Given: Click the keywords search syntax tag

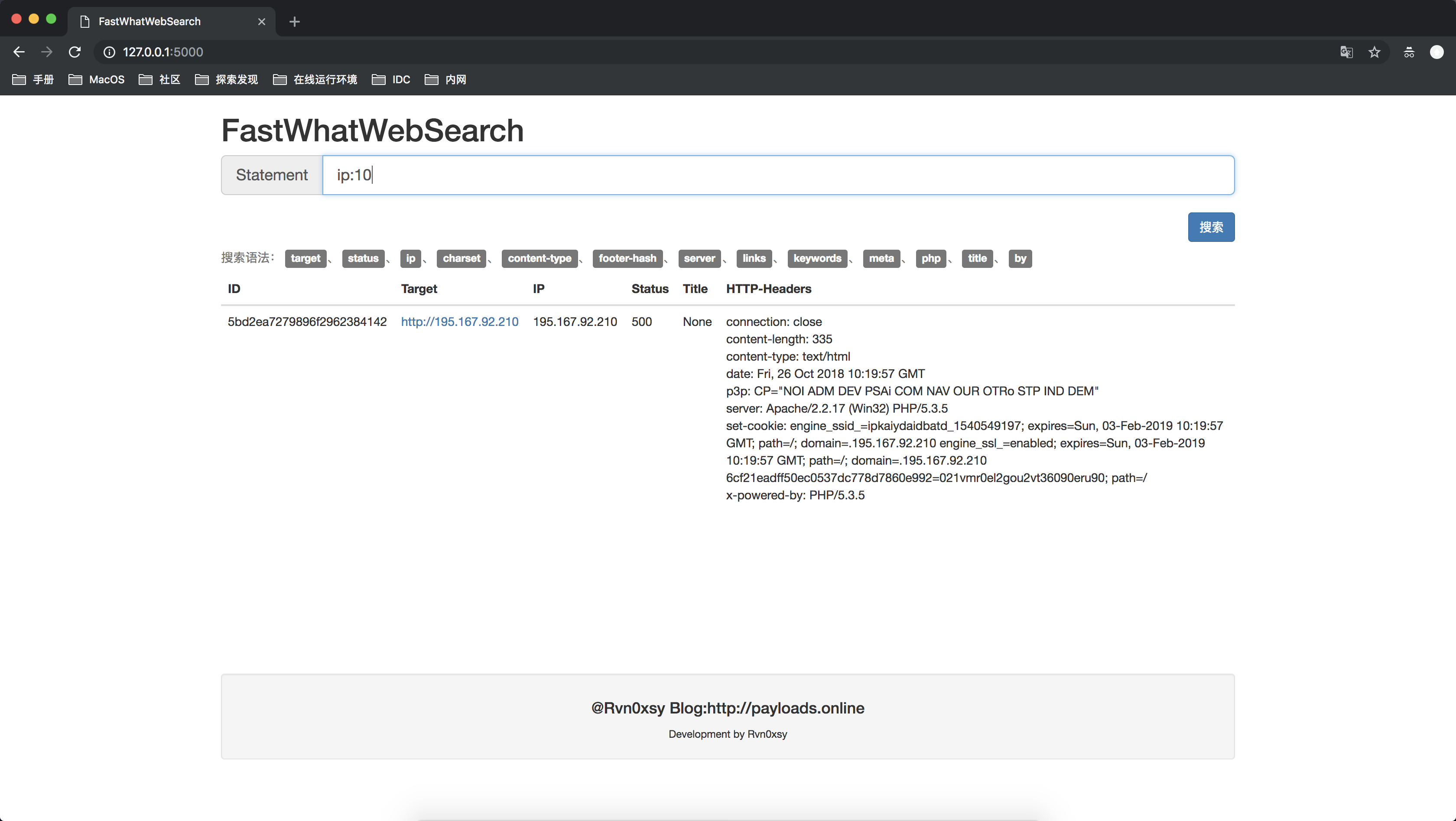Looking at the screenshot, I should 816,258.
